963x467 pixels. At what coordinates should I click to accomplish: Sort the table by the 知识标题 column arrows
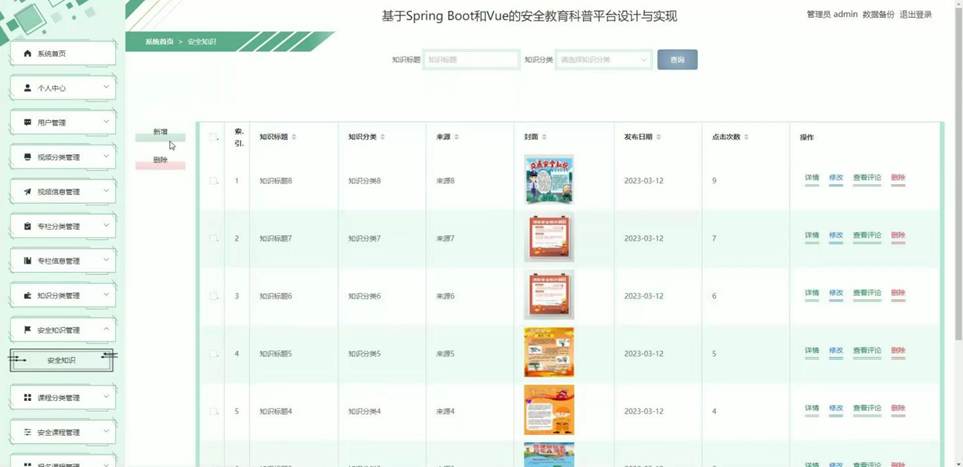(x=294, y=137)
